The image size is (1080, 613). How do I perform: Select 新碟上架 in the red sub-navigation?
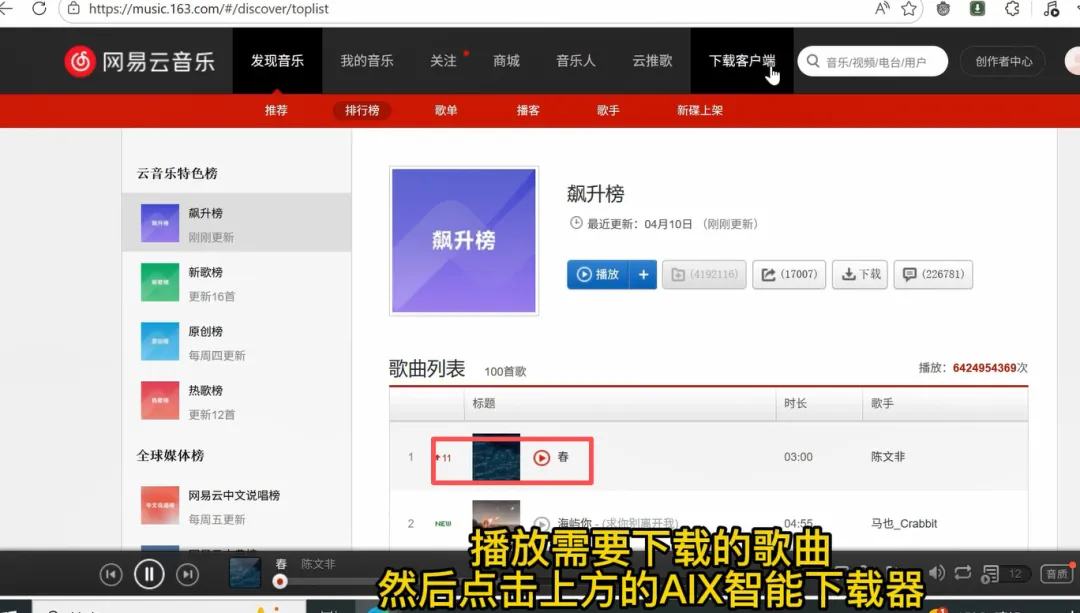pos(700,110)
